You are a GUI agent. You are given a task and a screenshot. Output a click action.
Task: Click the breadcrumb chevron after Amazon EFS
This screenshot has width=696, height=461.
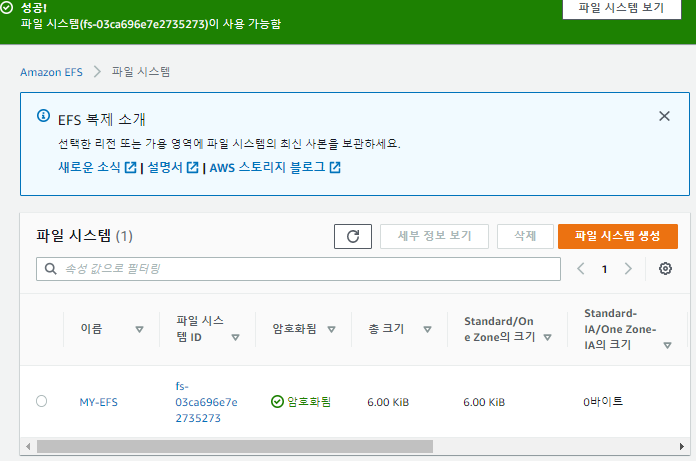point(97,71)
